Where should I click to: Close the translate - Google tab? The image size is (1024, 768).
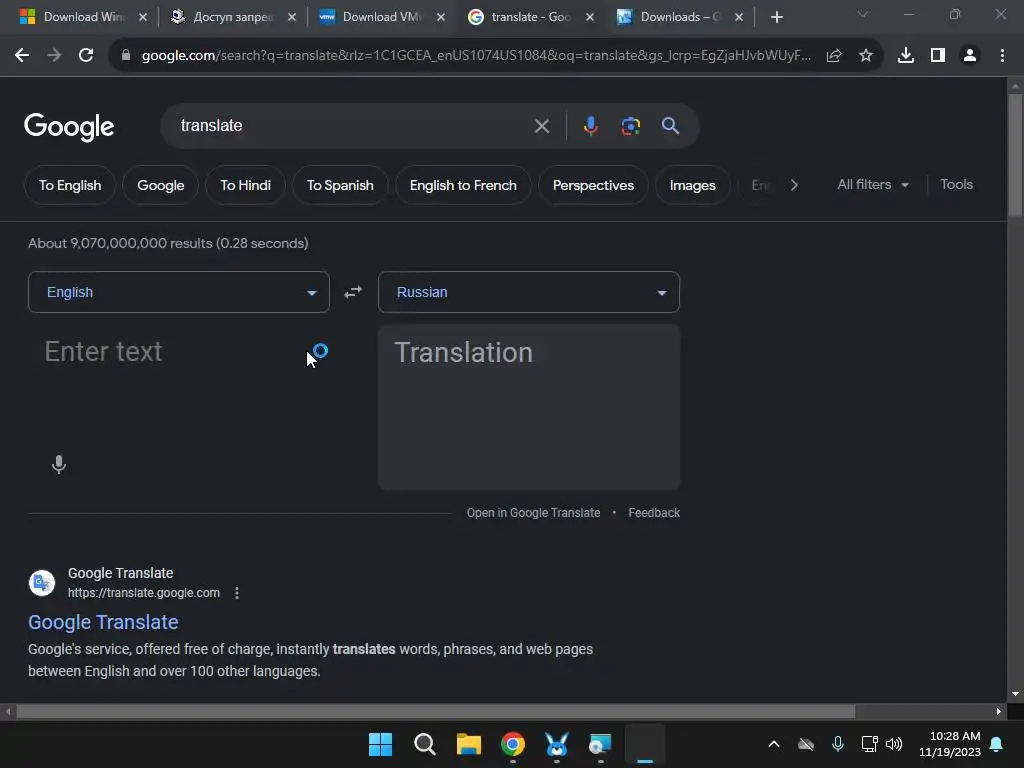click(x=590, y=17)
